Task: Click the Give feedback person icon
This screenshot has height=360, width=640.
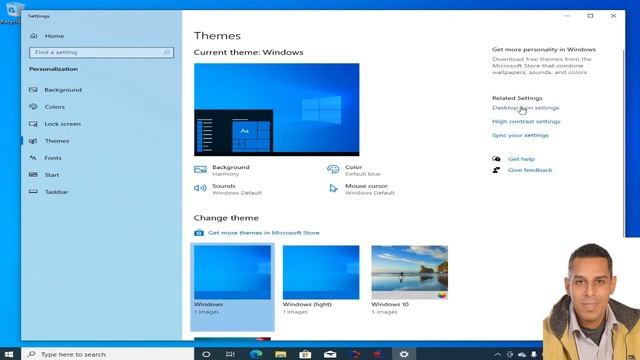Action: pyautogui.click(x=496, y=170)
